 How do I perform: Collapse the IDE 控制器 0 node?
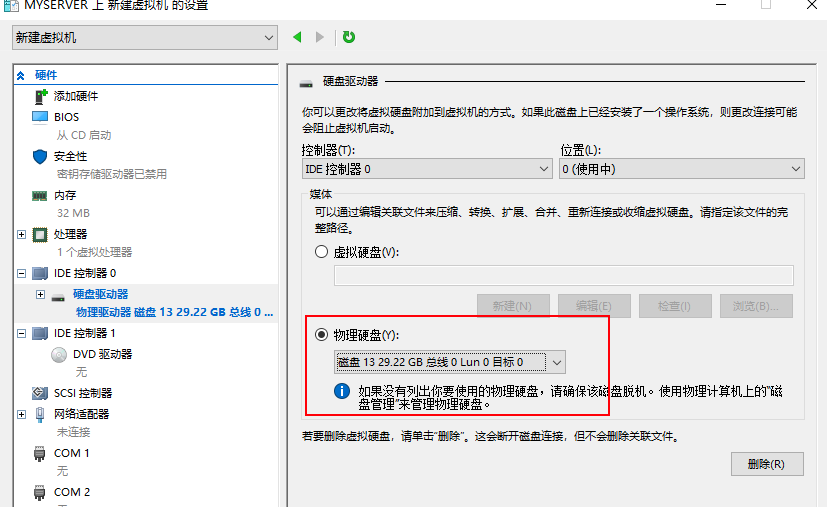click(22, 273)
